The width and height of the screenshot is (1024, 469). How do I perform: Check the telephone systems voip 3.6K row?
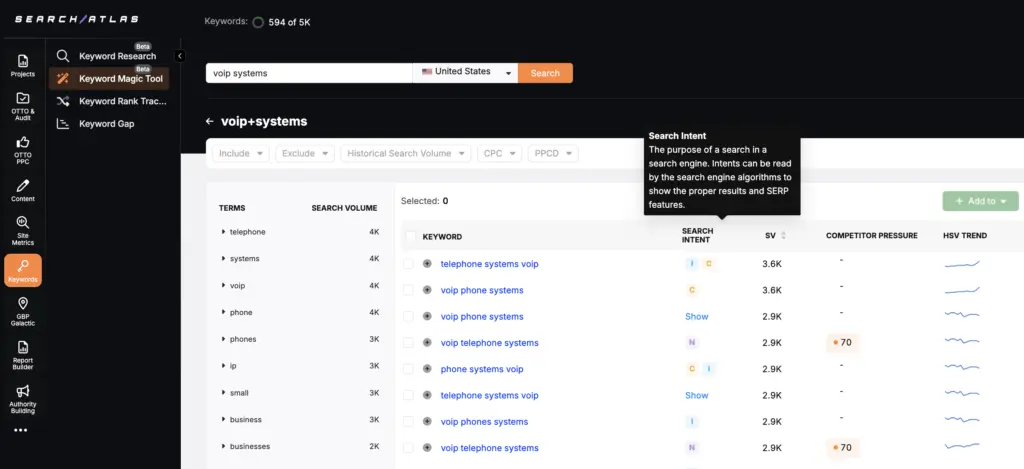coord(408,264)
